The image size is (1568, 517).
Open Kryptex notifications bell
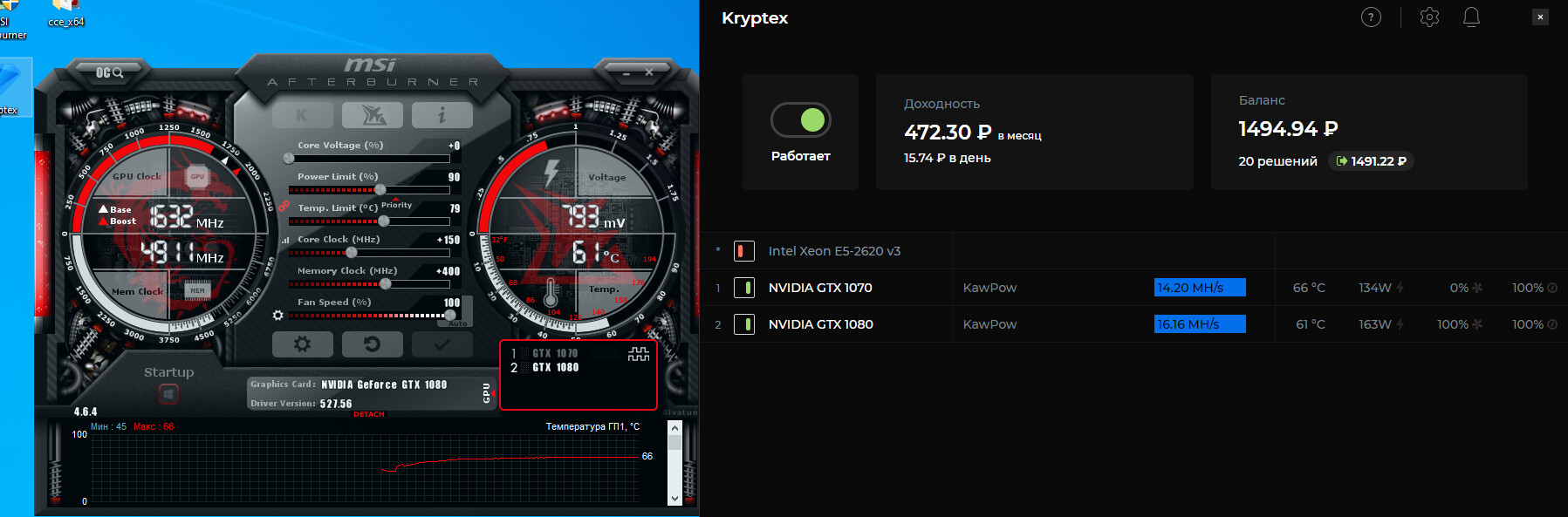pos(1471,17)
